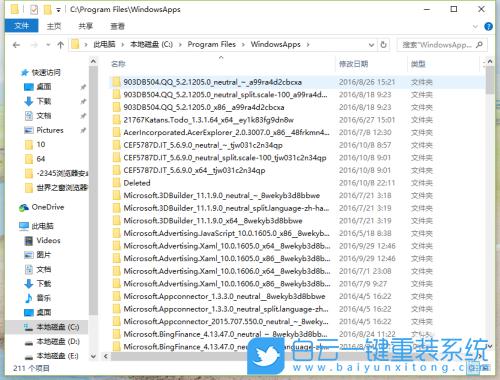Select 本地磁盘 (E:) in the navigation pane

tap(57, 356)
